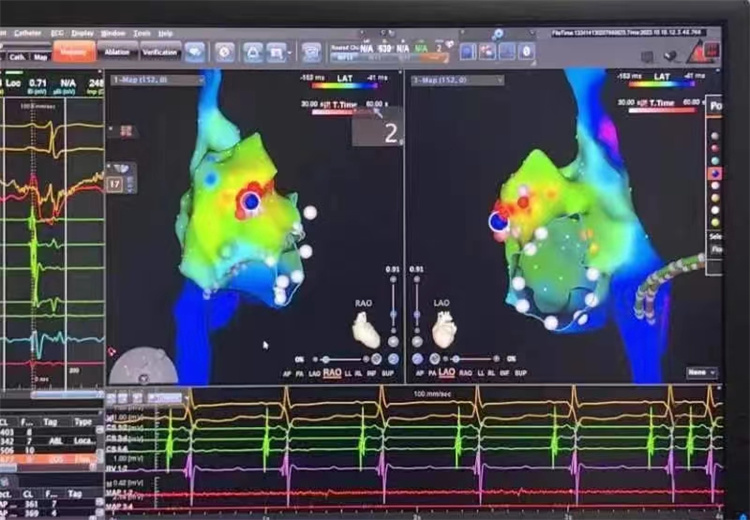Click second icon in ECG strip toolbar
The width and height of the screenshot is (750, 520).
[x=123, y=398]
